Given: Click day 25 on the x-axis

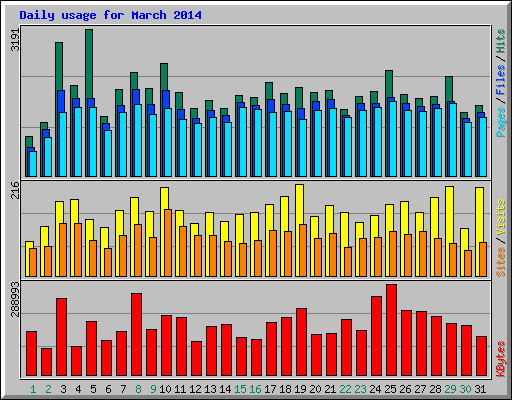Looking at the screenshot, I should [x=390, y=389].
